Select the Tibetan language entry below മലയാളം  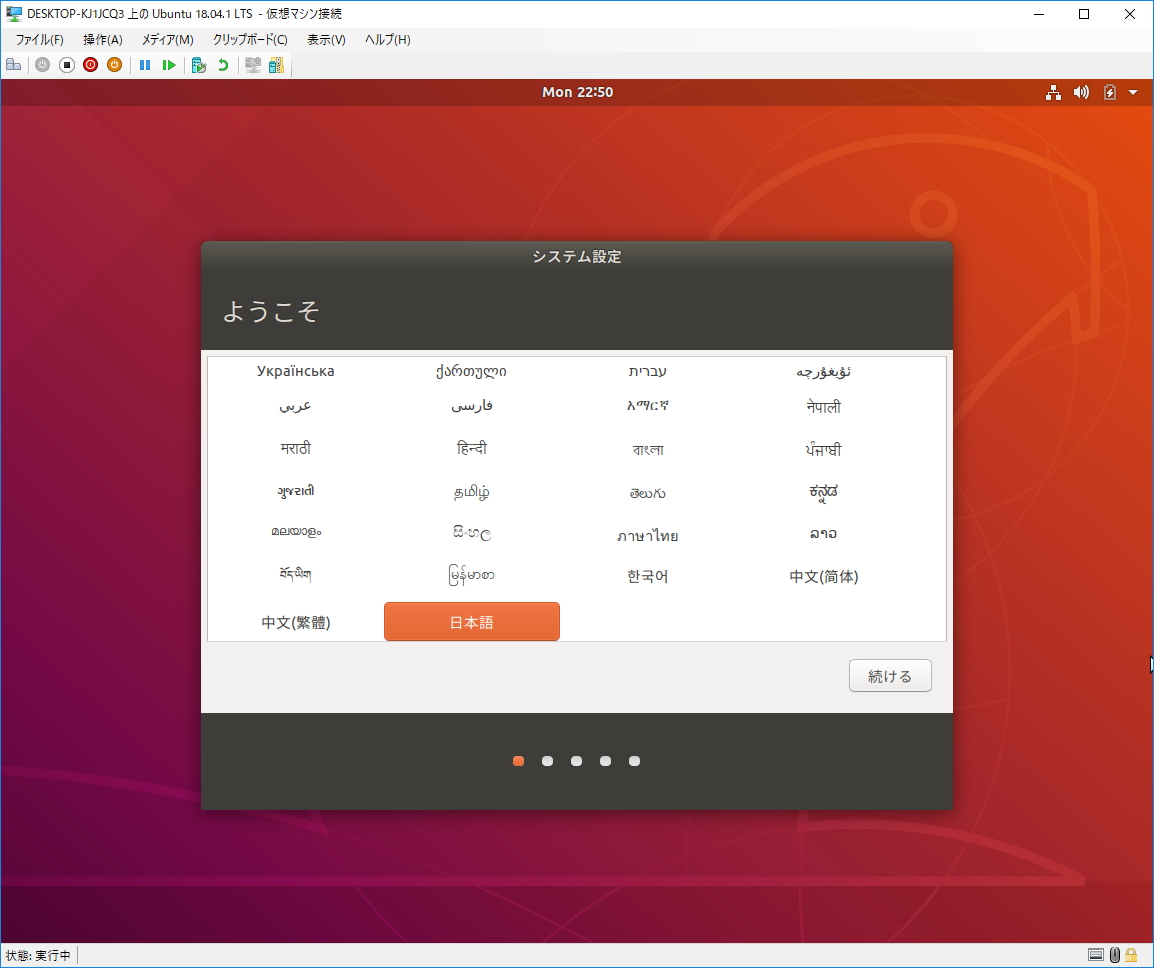[295, 574]
